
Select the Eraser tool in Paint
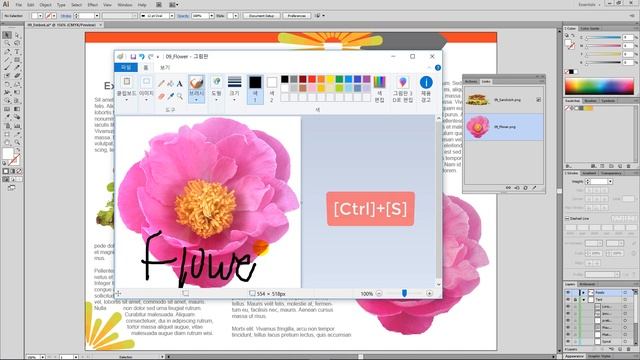click(162, 96)
